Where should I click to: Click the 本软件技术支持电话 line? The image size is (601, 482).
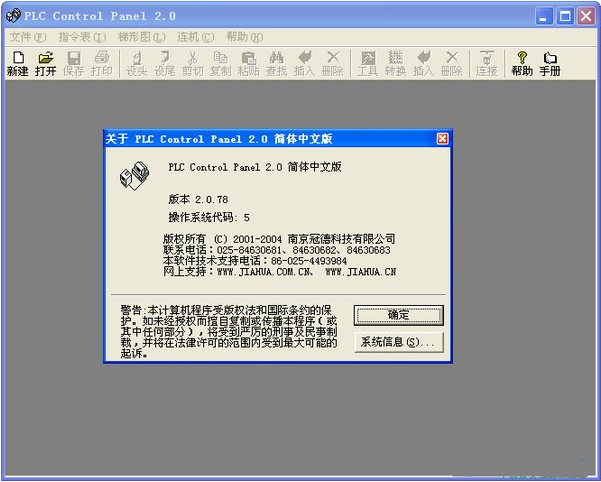click(x=255, y=261)
